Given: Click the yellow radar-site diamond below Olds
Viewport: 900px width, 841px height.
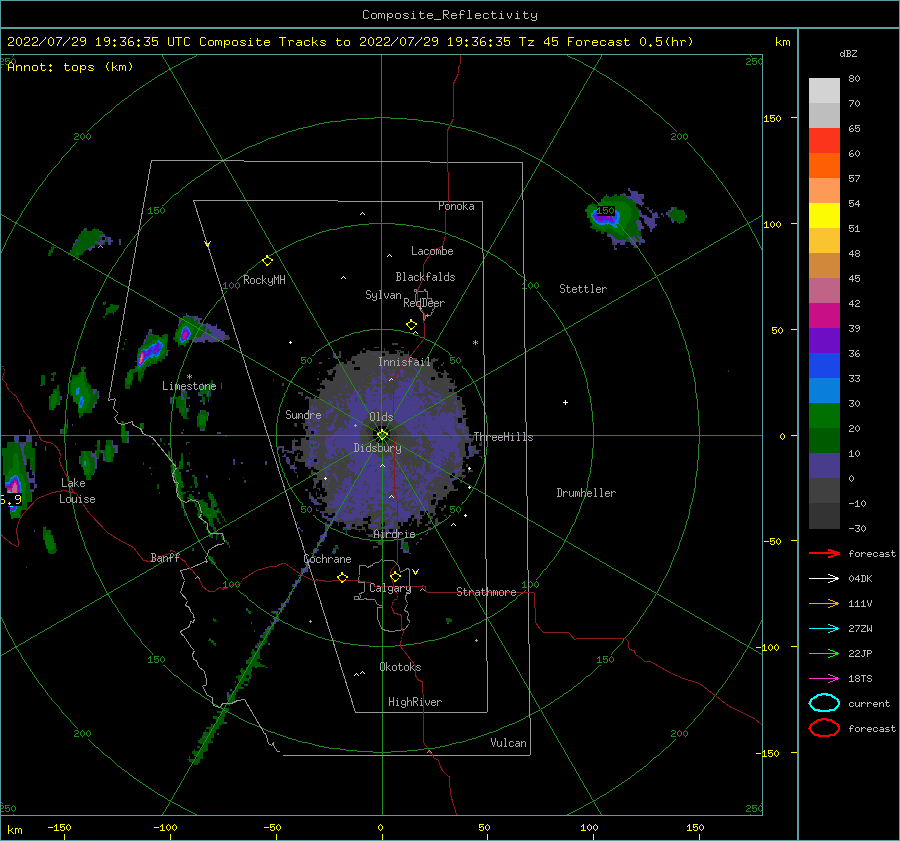Looking at the screenshot, I should click(382, 435).
